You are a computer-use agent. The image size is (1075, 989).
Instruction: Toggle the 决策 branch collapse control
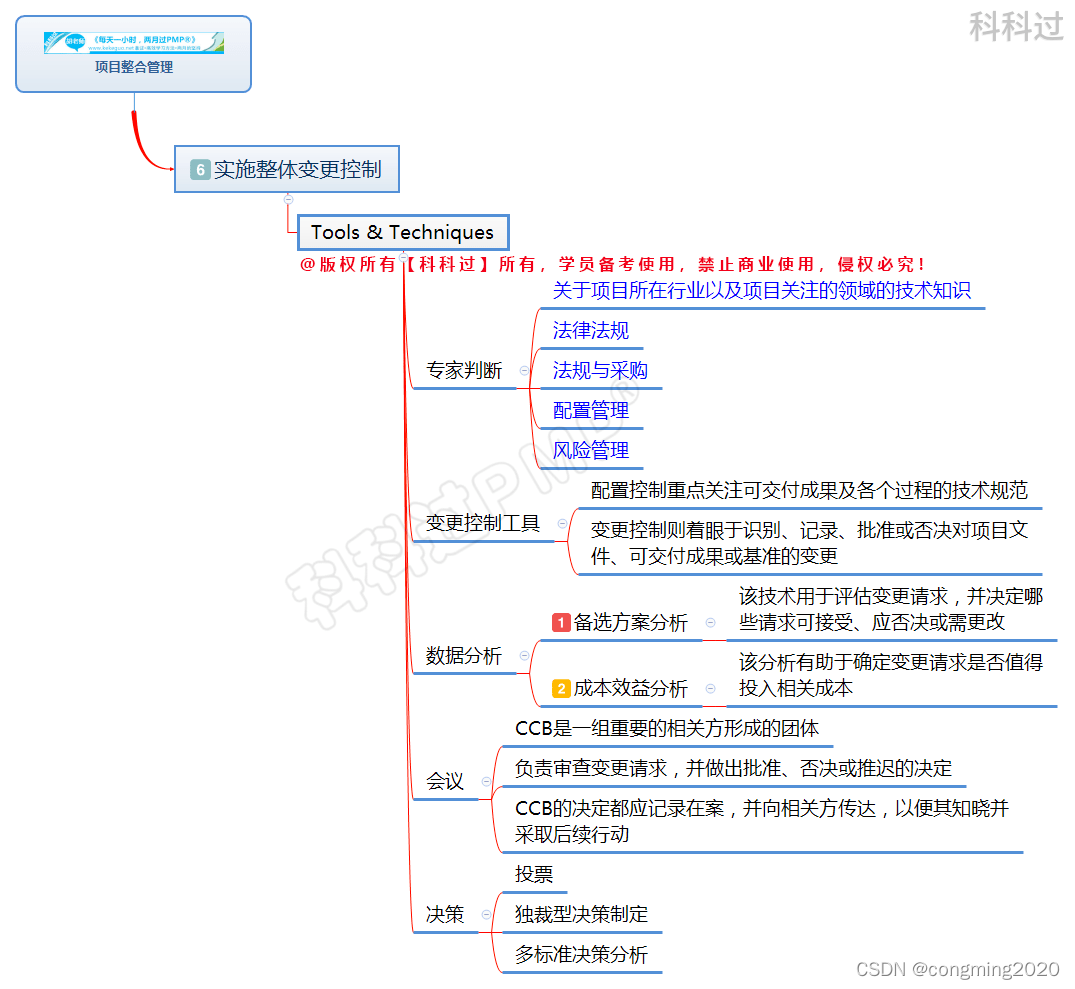486,914
